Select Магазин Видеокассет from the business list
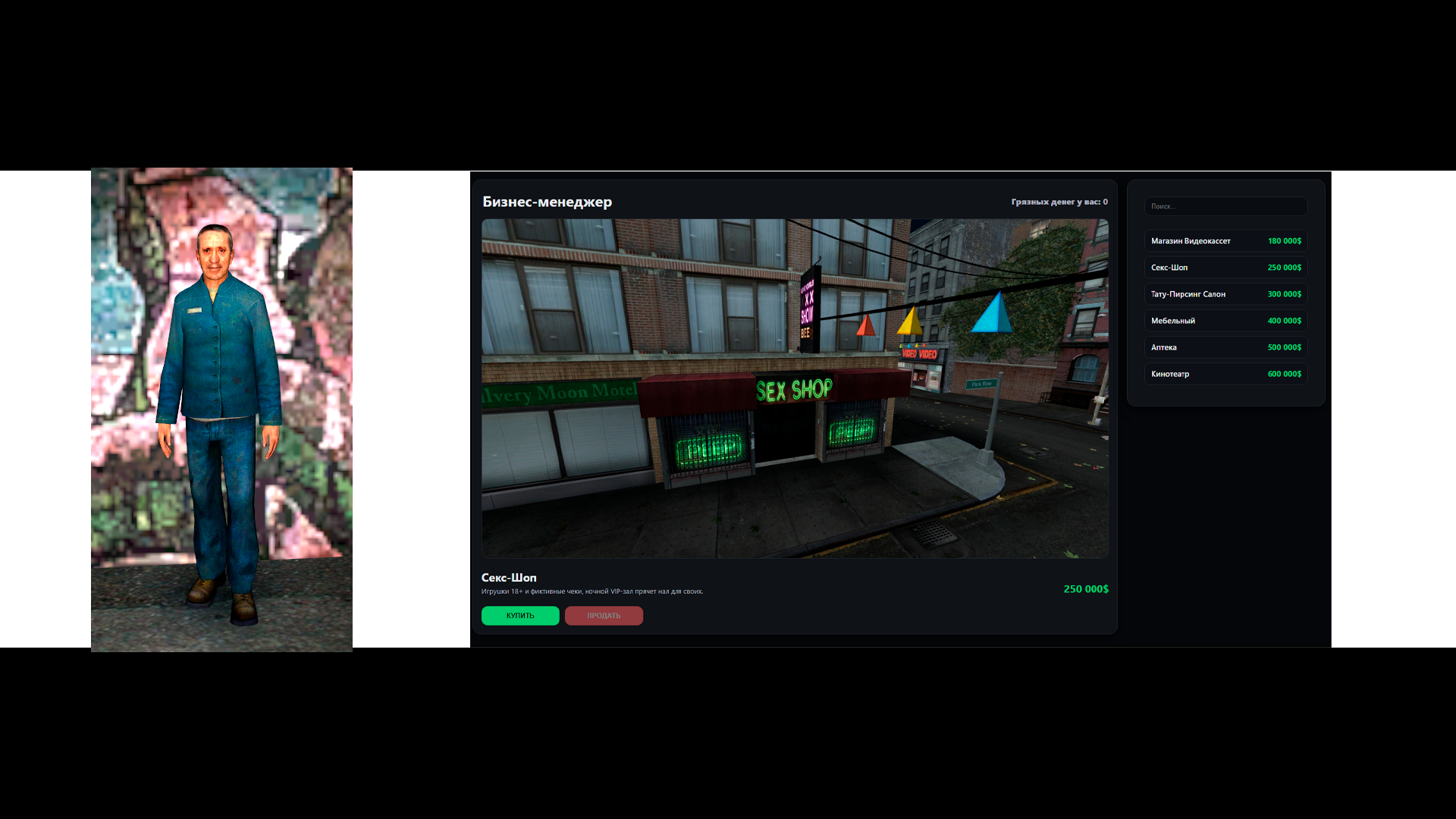Screen dimensions: 1456x819 pos(1225,241)
